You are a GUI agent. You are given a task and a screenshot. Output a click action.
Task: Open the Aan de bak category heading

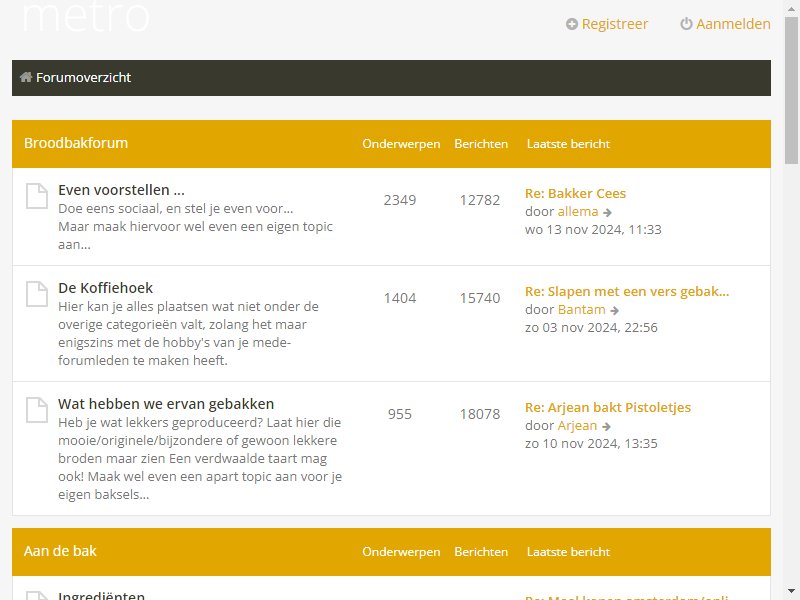tap(60, 551)
